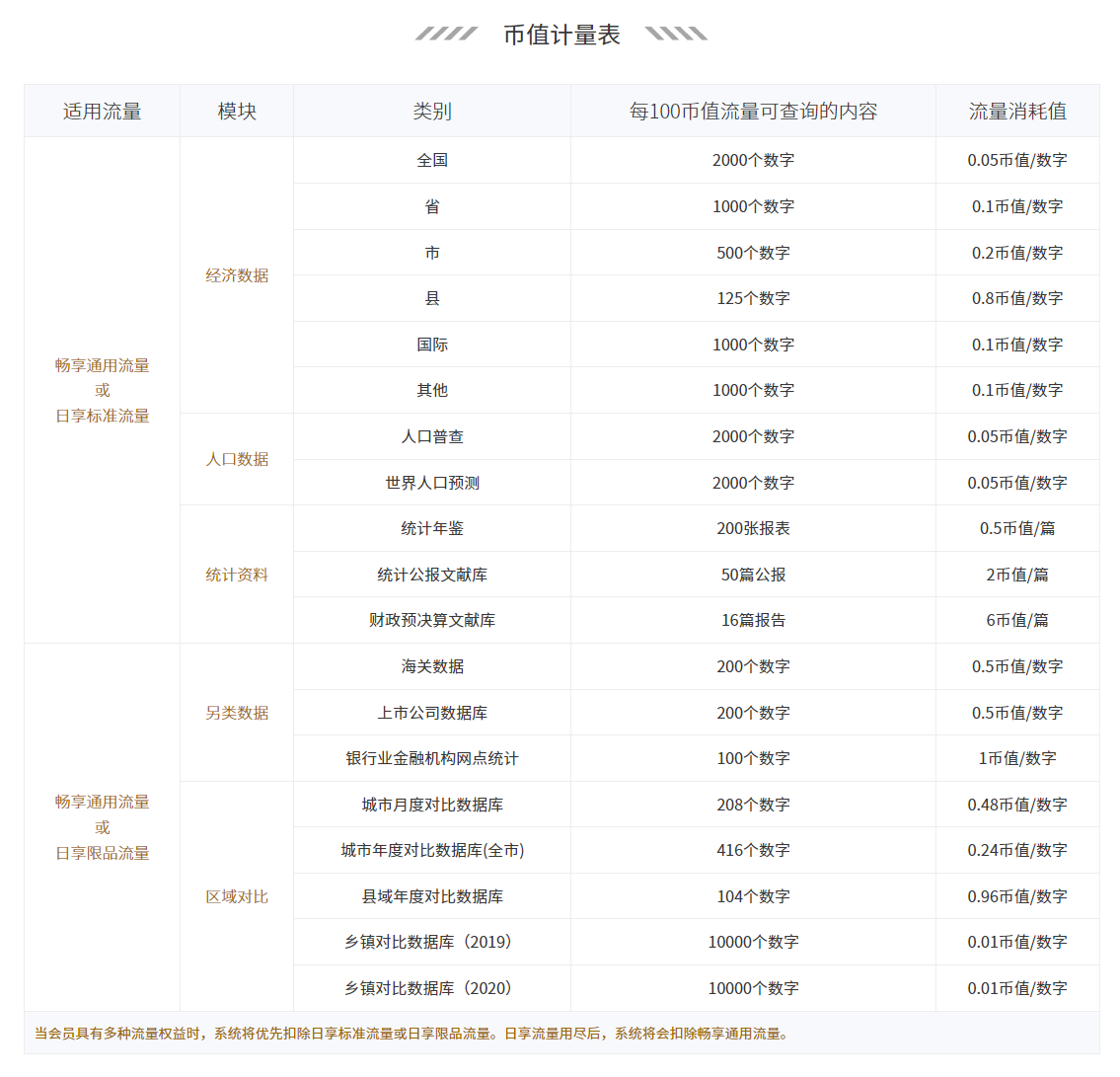1120x1077 pixels.
Task: Open the 统计资料 module cell
Action: [237, 575]
